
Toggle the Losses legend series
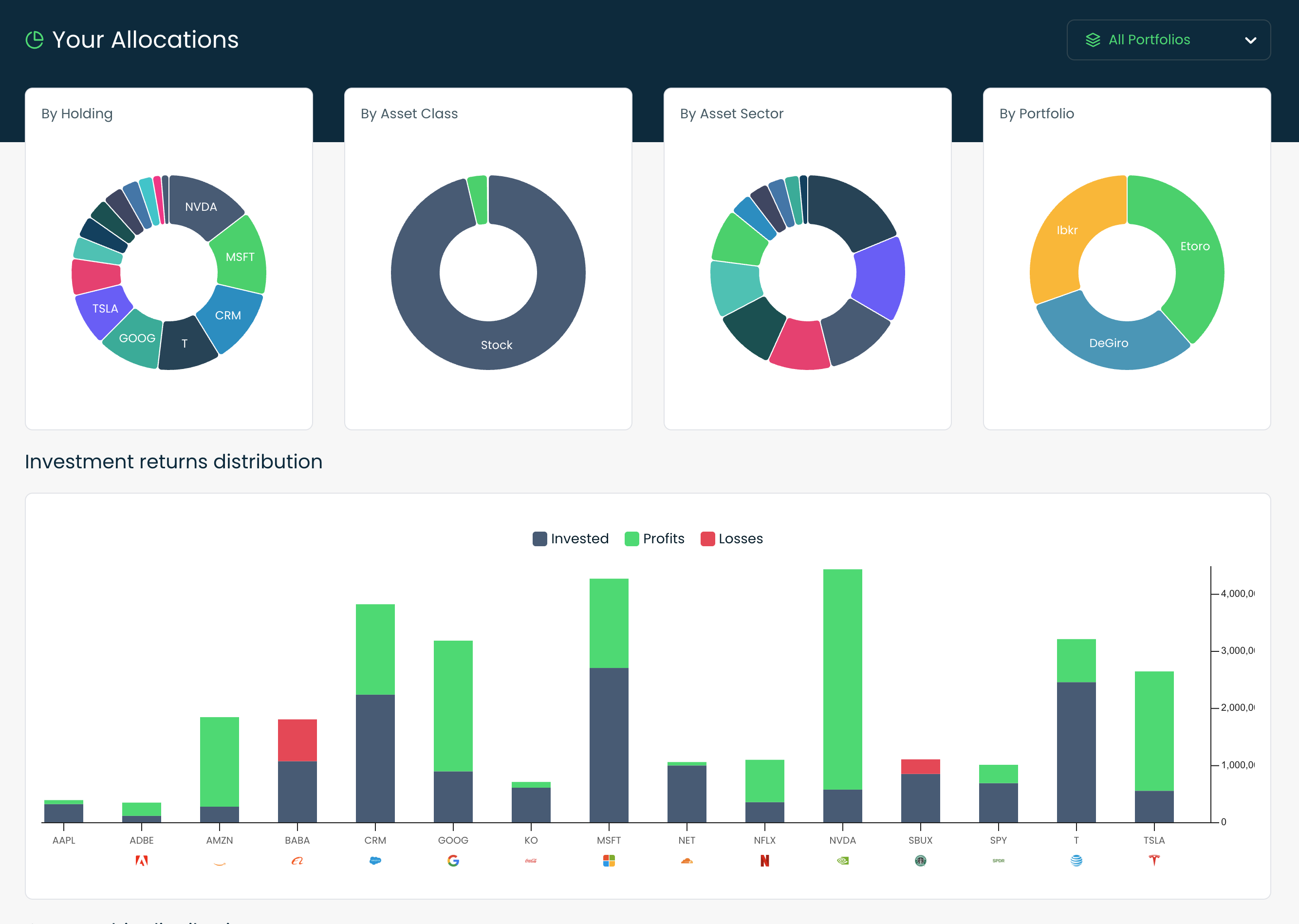tap(732, 539)
